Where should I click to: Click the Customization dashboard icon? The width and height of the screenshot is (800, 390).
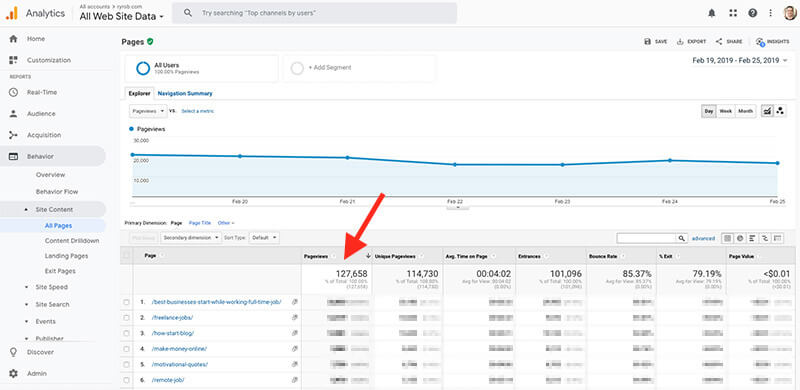tap(13, 60)
